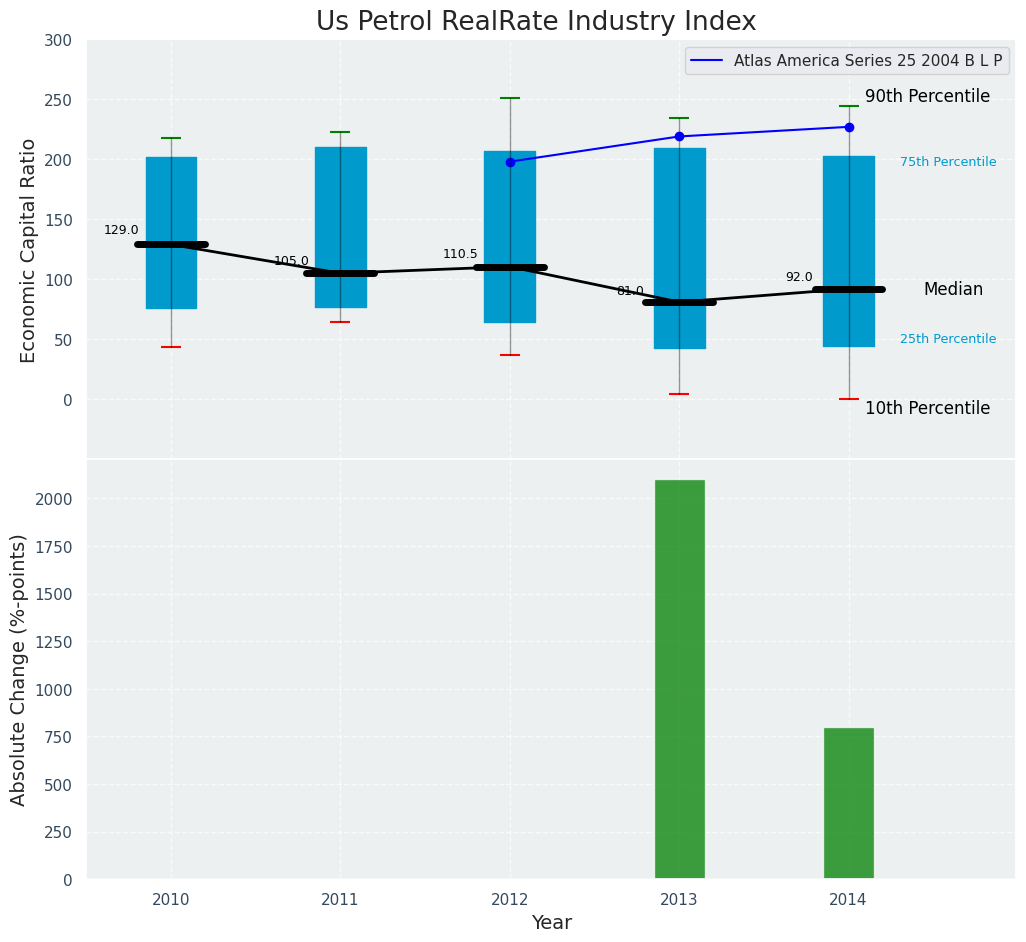Select the Atlas America Series legend entry
This screenshot has width=1026, height=942.
(867, 61)
